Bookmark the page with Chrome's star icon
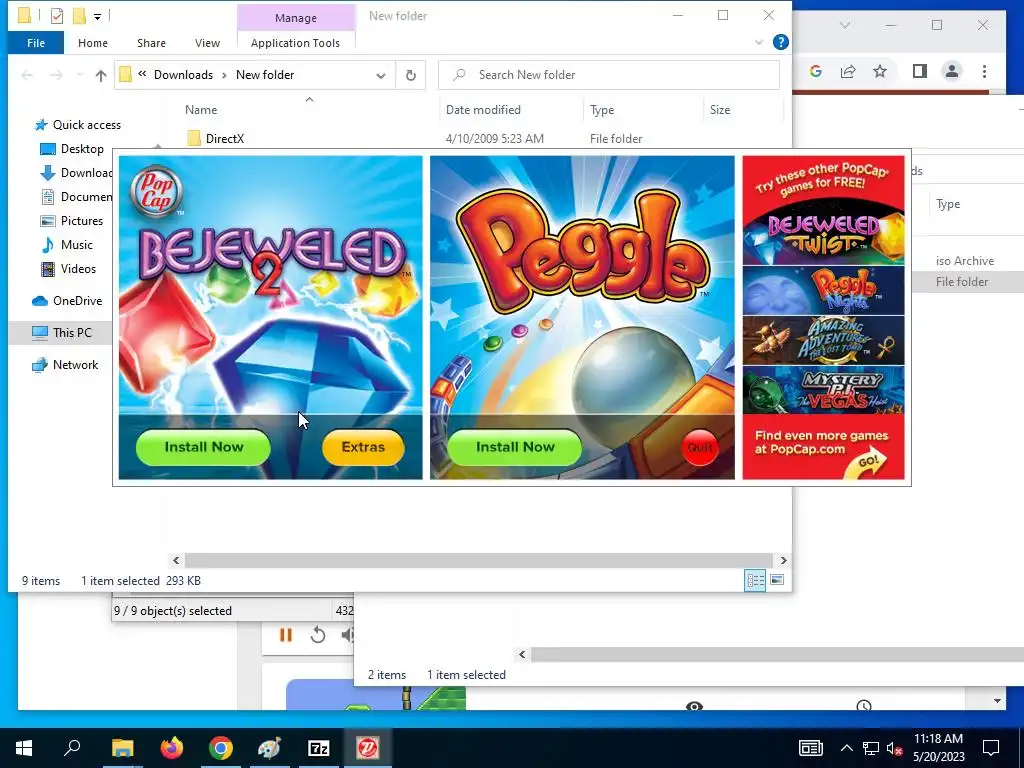The height and width of the screenshot is (768, 1024). (x=880, y=71)
